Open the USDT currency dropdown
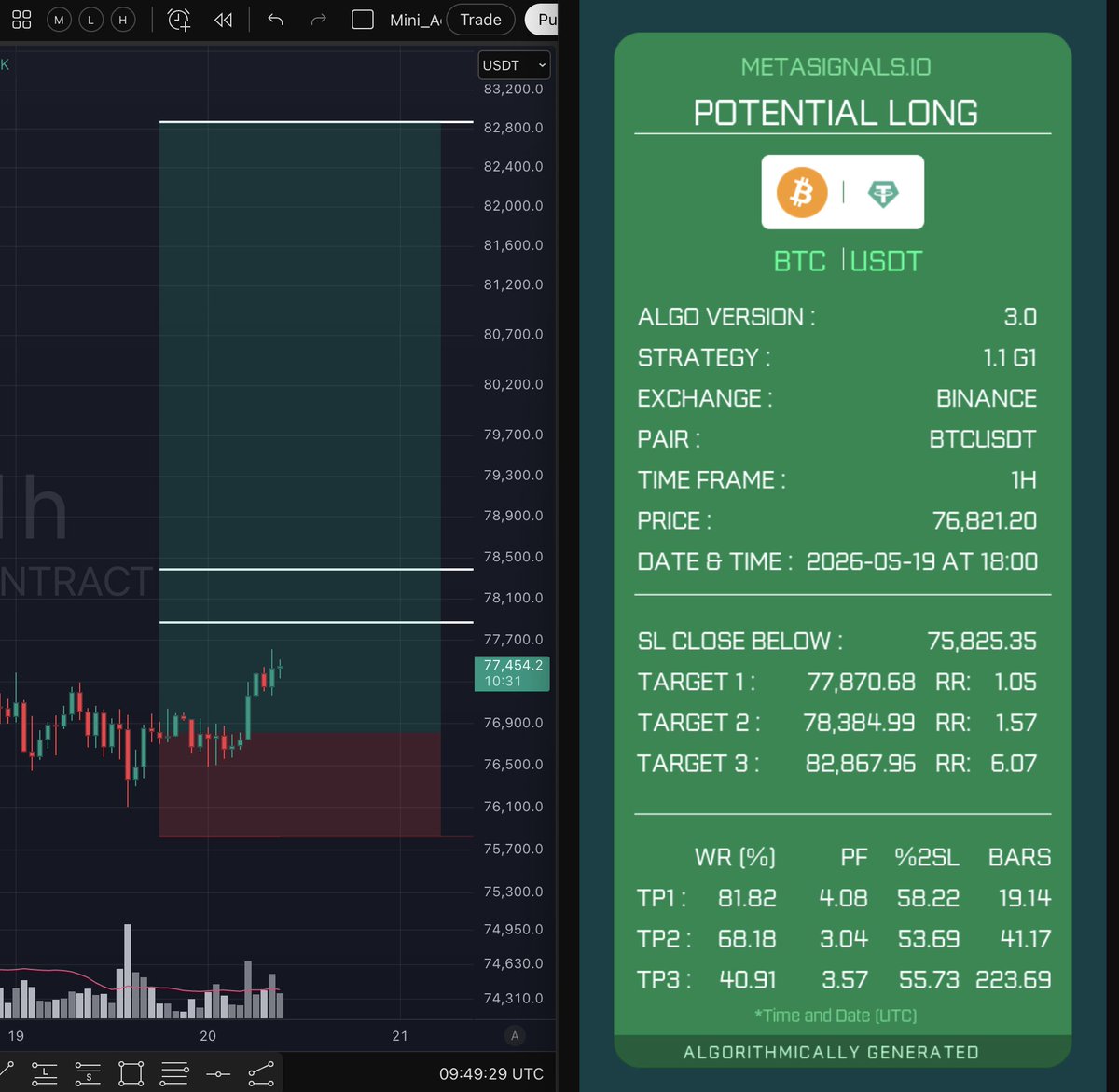This screenshot has height=1092, width=1119. pos(514,65)
